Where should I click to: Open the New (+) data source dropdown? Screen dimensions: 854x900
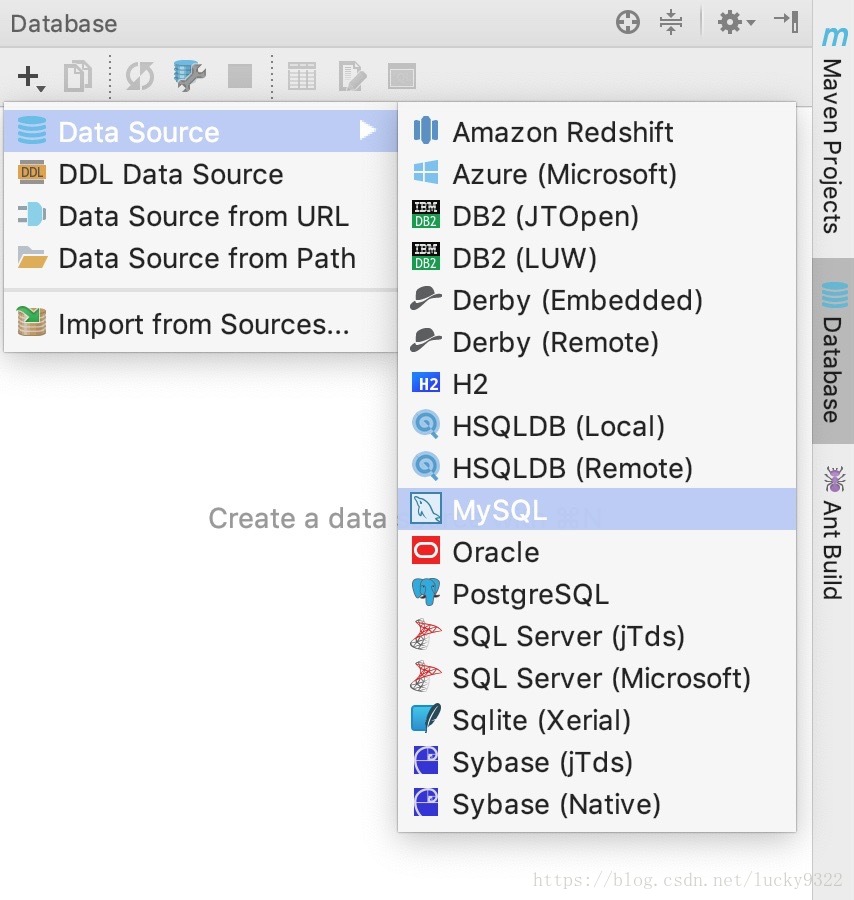click(x=31, y=77)
